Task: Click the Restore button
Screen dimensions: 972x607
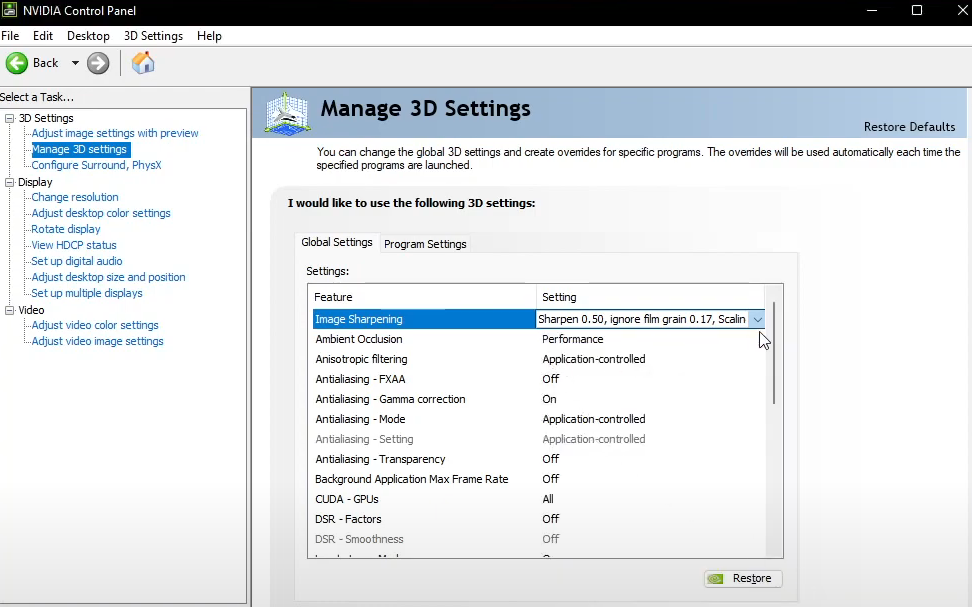Action: point(743,578)
